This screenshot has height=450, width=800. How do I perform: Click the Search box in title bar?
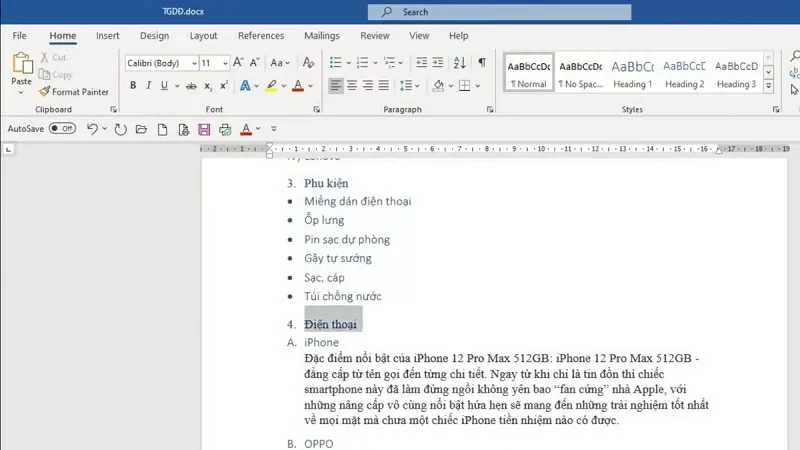click(500, 12)
